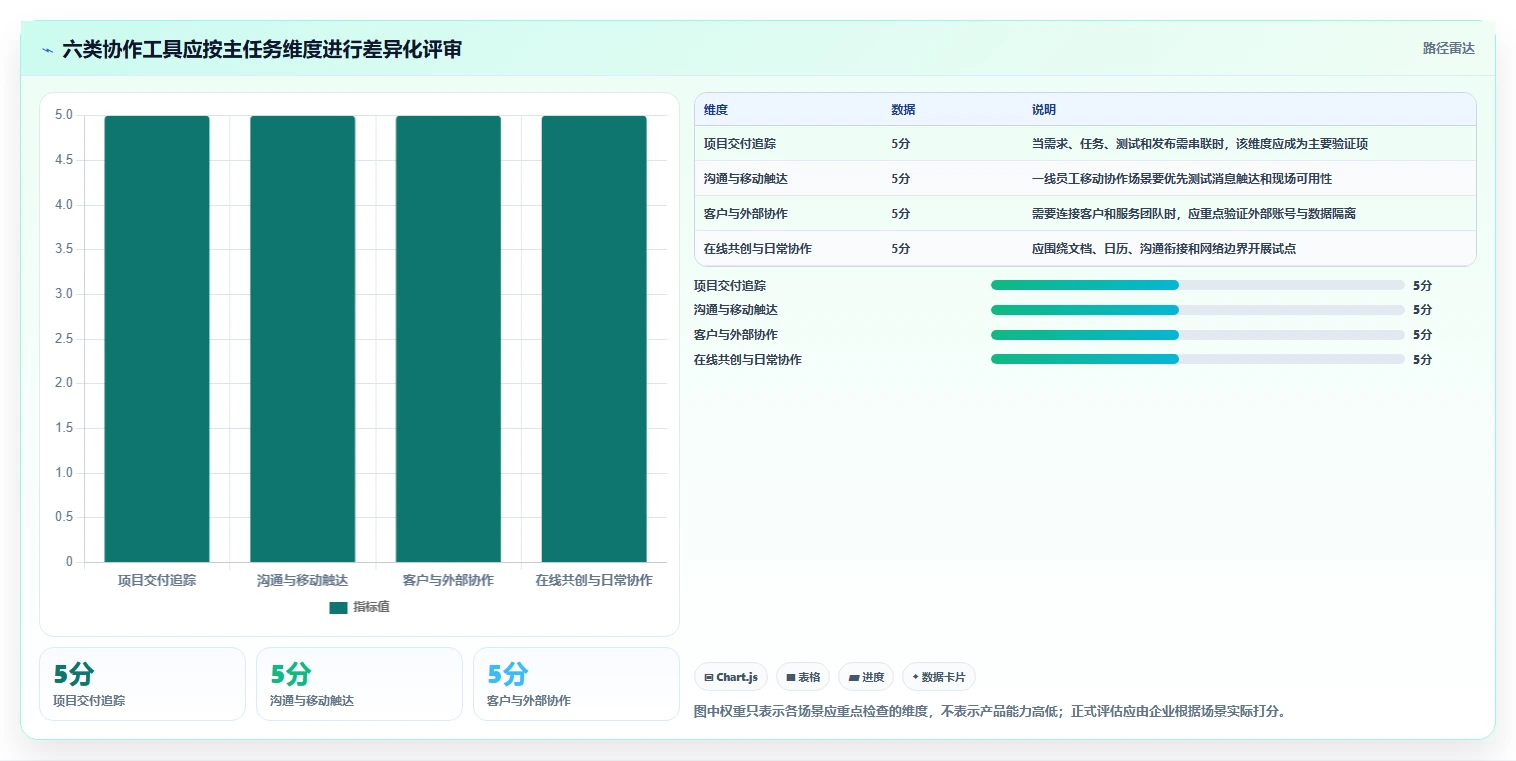Open the 沟通与移动触达 5分 data card

tap(359, 684)
